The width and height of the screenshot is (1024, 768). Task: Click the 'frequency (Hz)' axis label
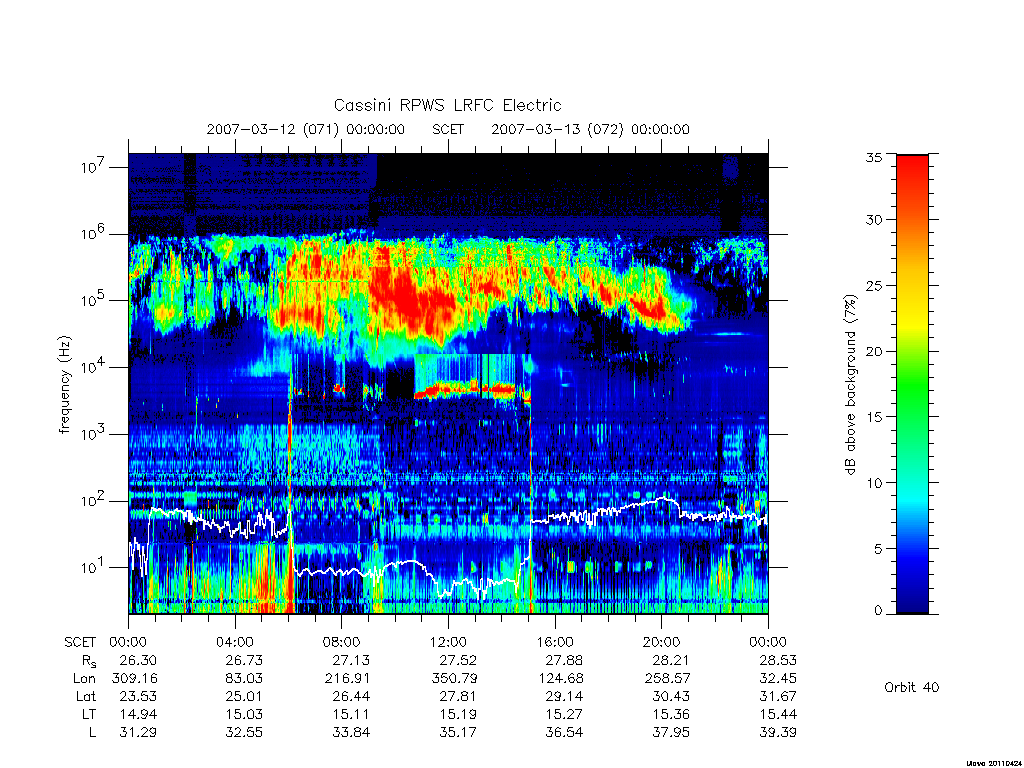[64, 385]
